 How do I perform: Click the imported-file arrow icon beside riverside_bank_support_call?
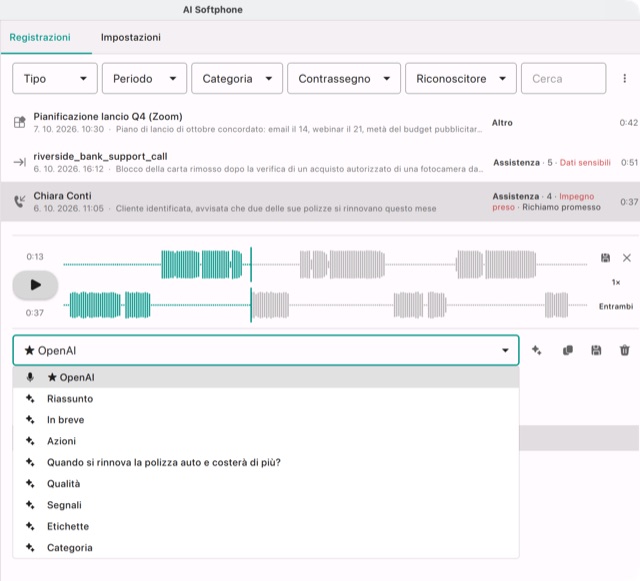(19, 162)
